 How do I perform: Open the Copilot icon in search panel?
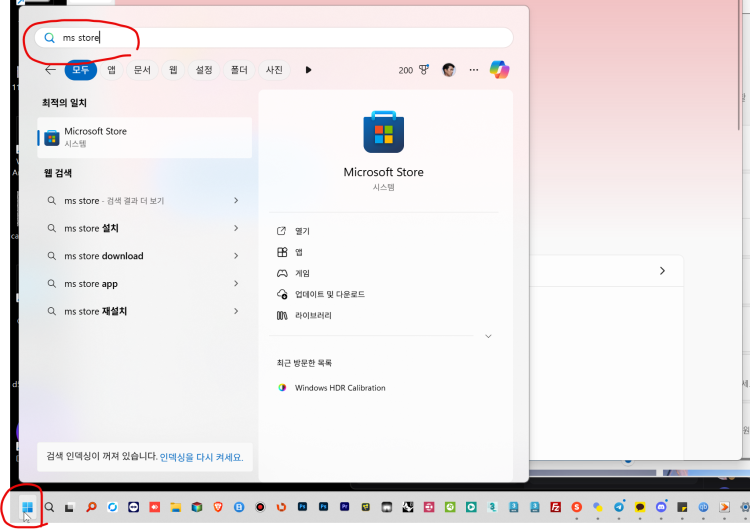(499, 70)
